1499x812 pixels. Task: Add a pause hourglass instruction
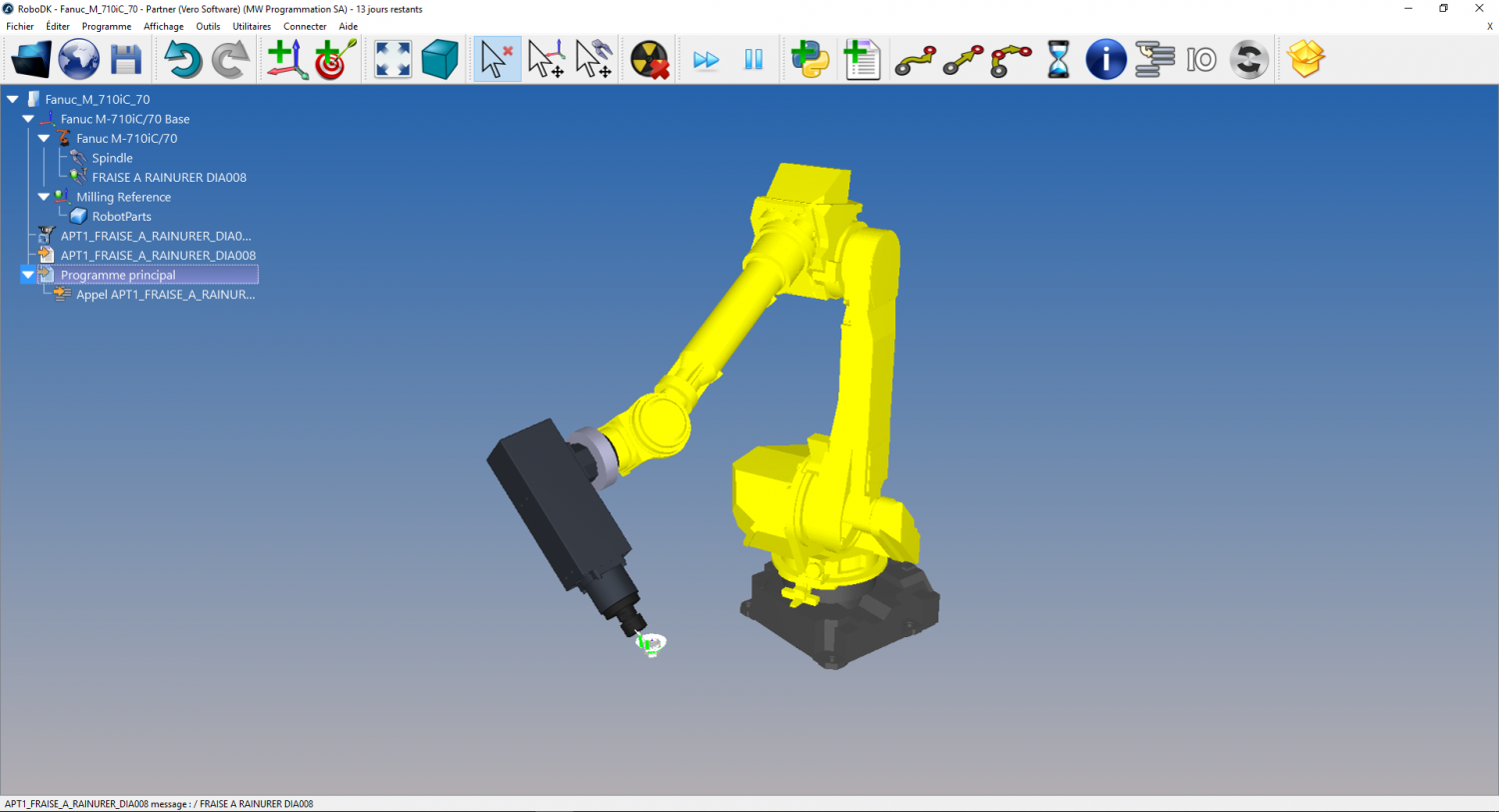click(x=1058, y=60)
